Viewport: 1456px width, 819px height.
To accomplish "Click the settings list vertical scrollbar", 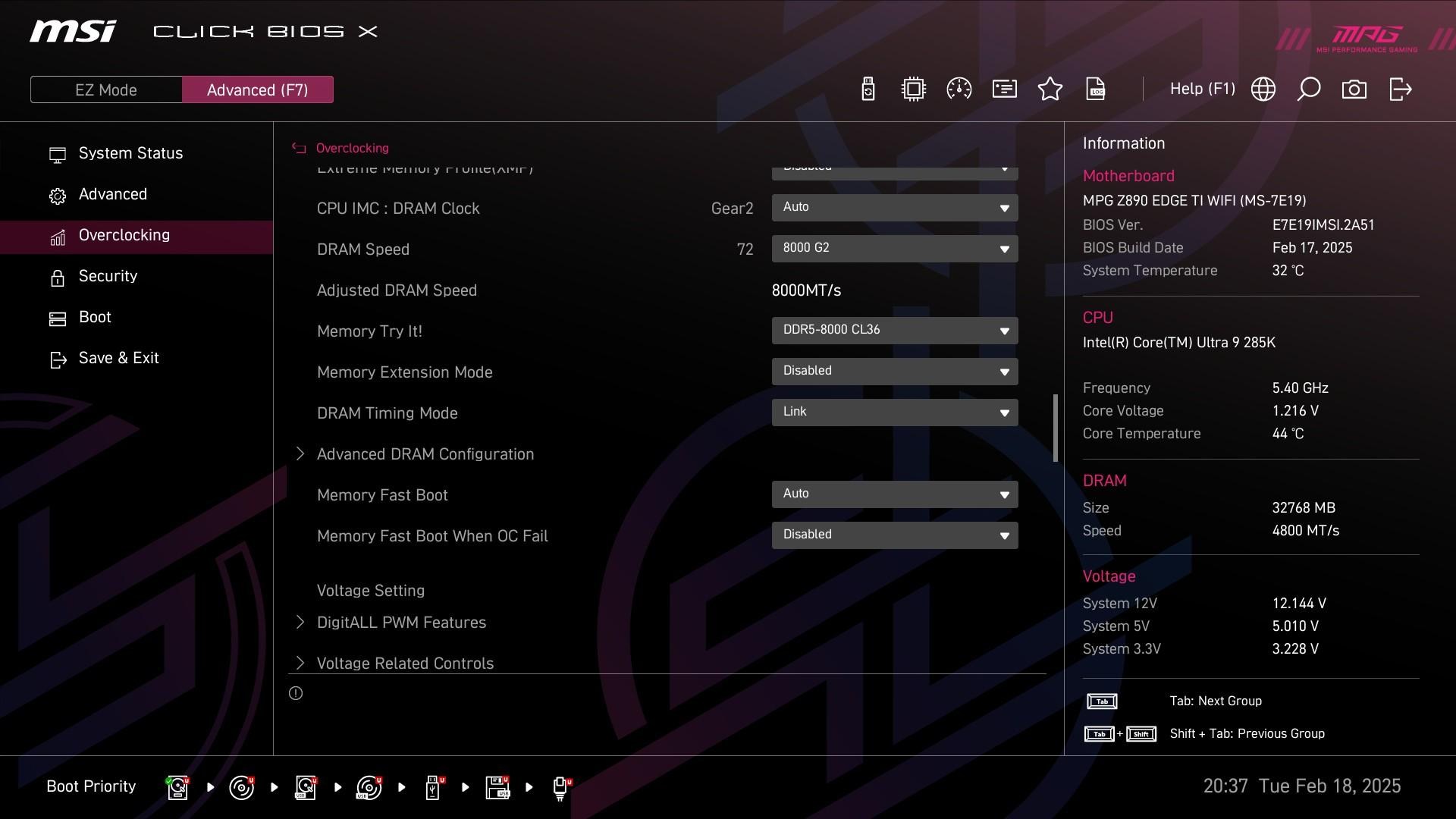I will coord(1055,428).
